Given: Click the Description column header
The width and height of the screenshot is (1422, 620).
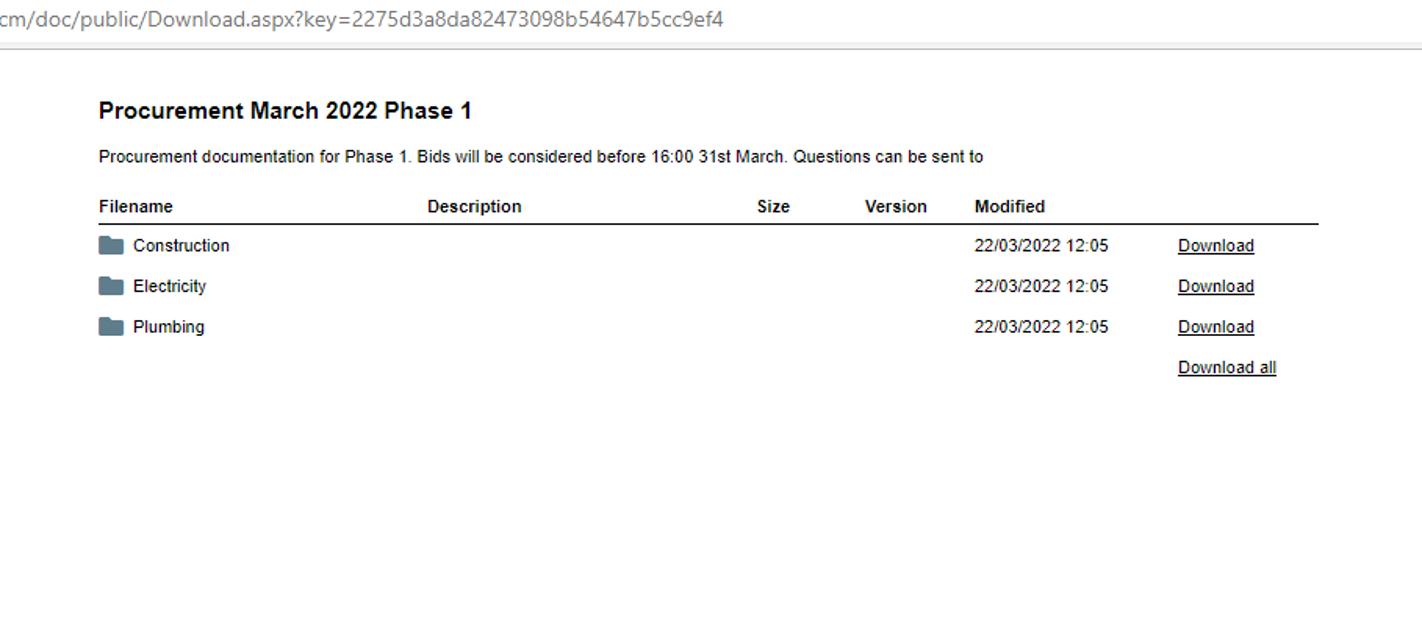Looking at the screenshot, I should click(475, 206).
